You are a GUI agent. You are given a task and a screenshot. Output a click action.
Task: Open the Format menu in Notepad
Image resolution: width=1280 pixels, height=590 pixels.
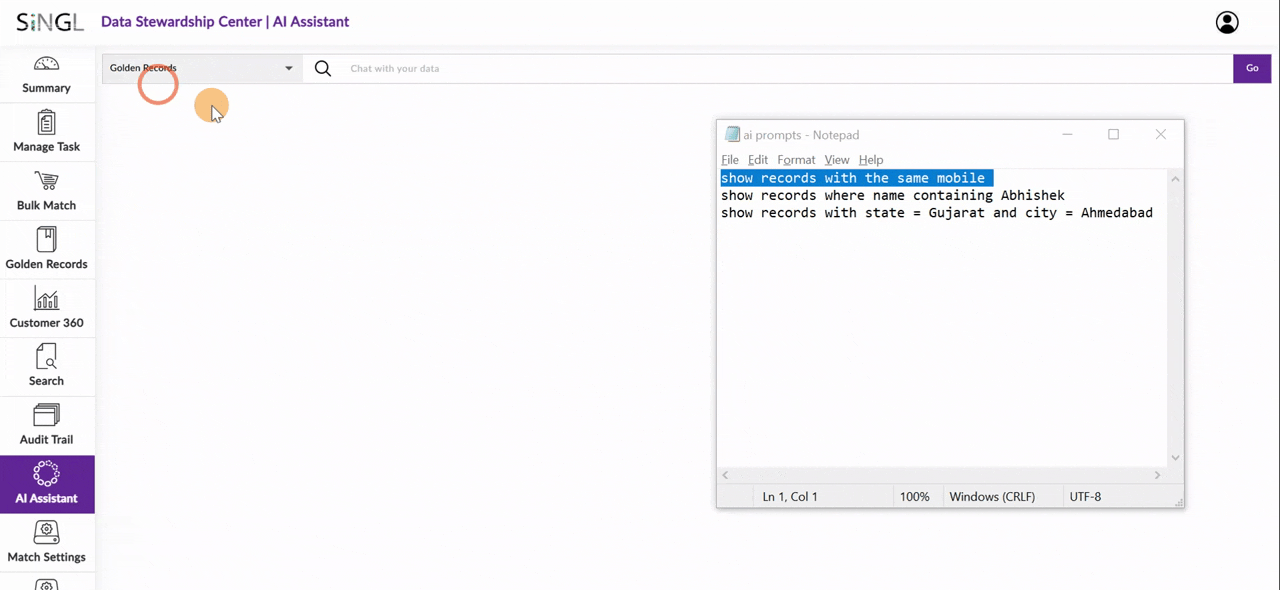[796, 159]
